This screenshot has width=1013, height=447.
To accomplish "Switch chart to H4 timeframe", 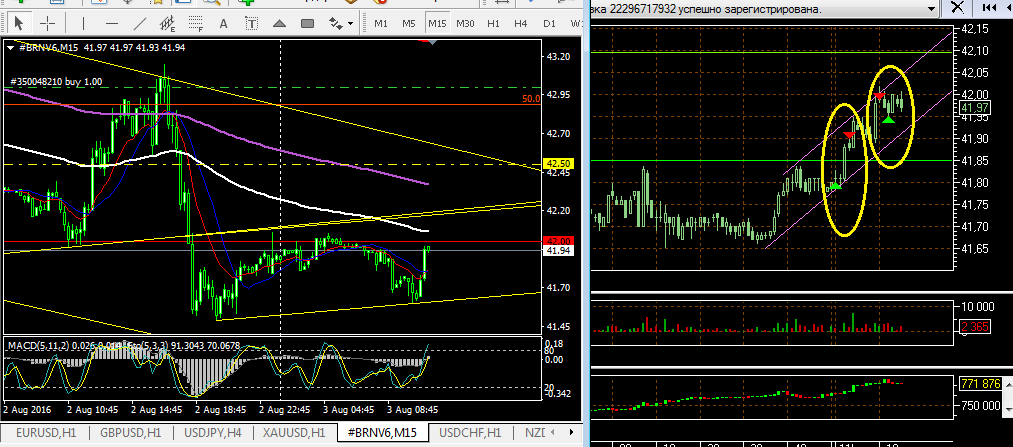I will point(521,24).
